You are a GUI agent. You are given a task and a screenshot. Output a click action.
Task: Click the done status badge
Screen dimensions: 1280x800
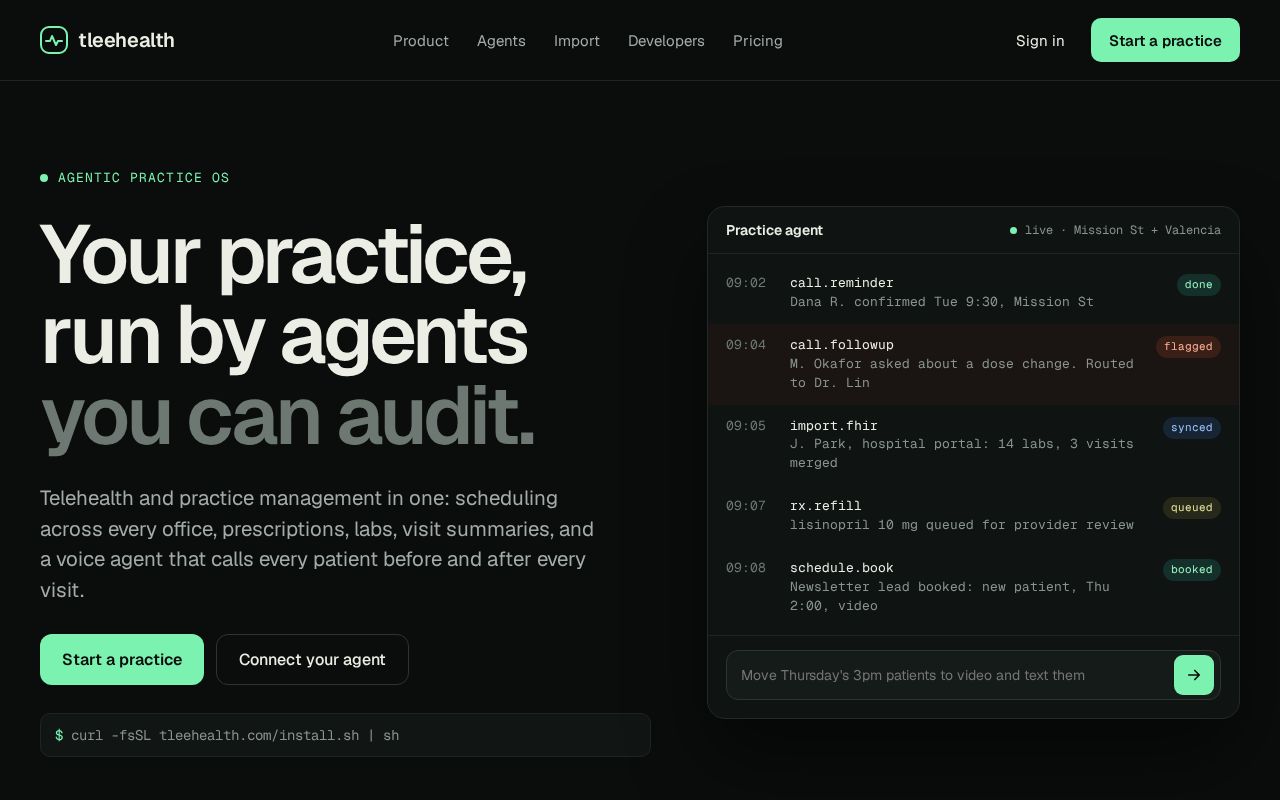[x=1198, y=285]
